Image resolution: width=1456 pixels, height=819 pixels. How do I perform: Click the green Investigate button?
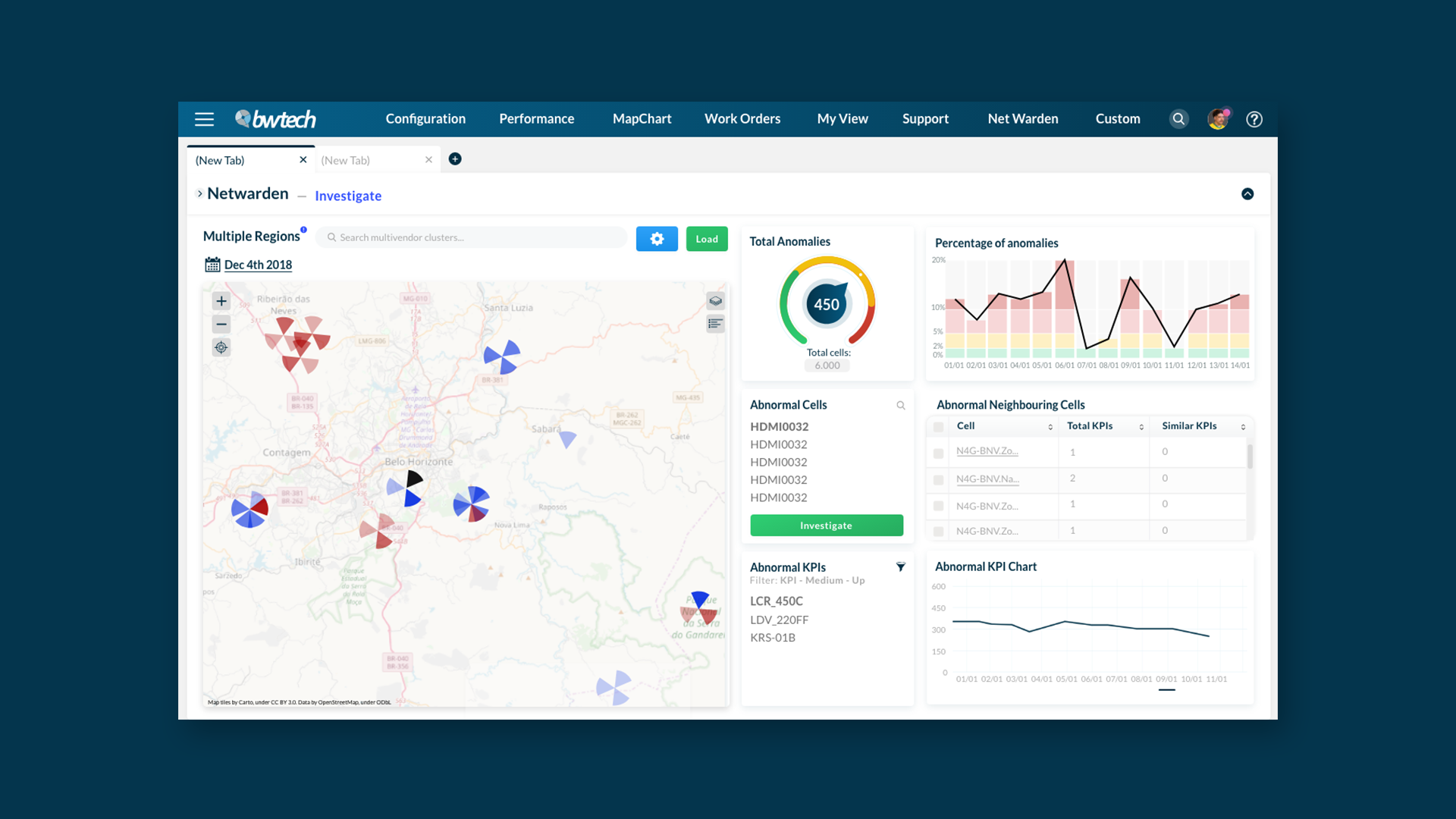pyautogui.click(x=827, y=526)
